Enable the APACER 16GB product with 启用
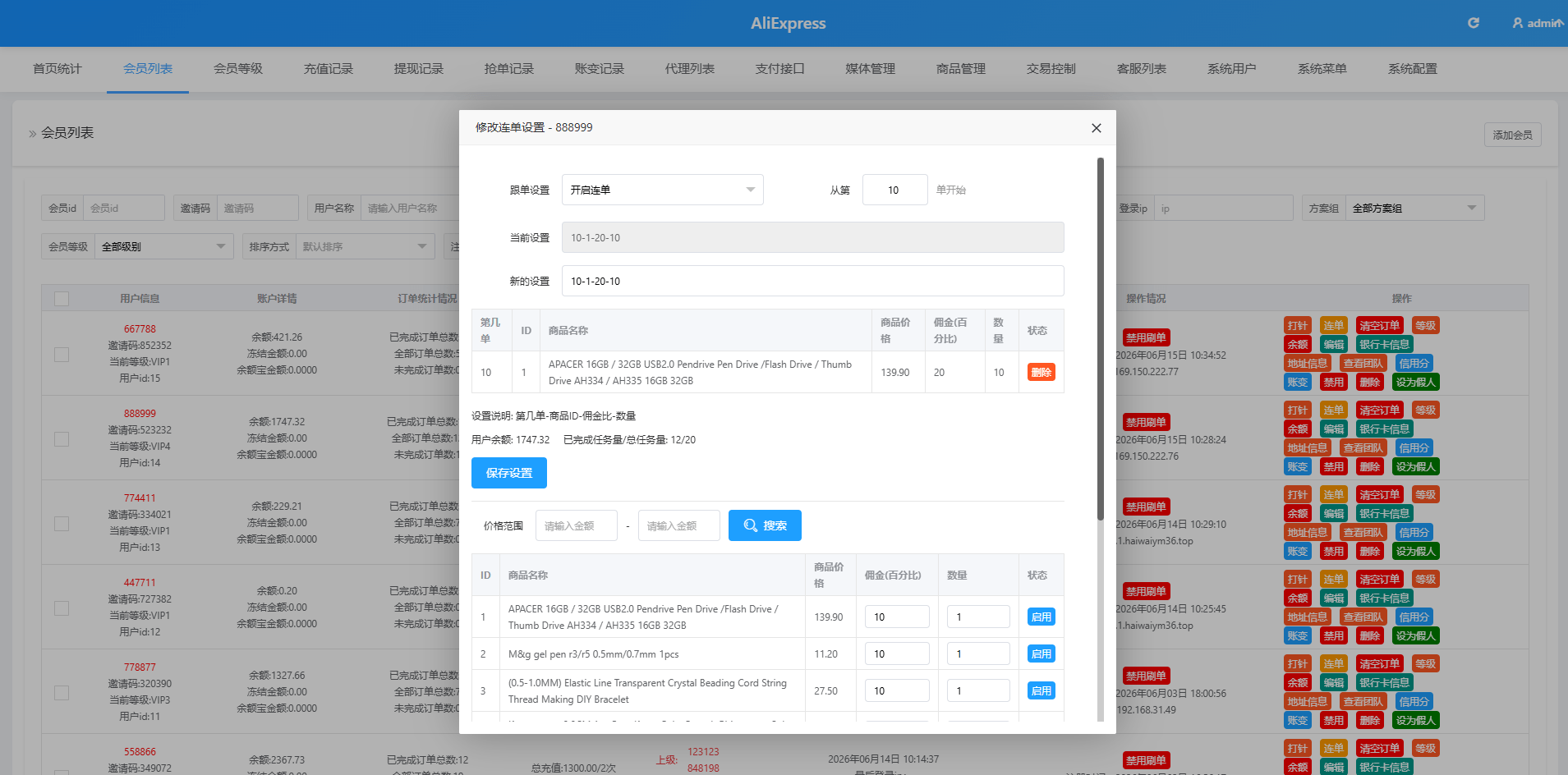Screen dimensions: 1568x775 (x=1042, y=617)
